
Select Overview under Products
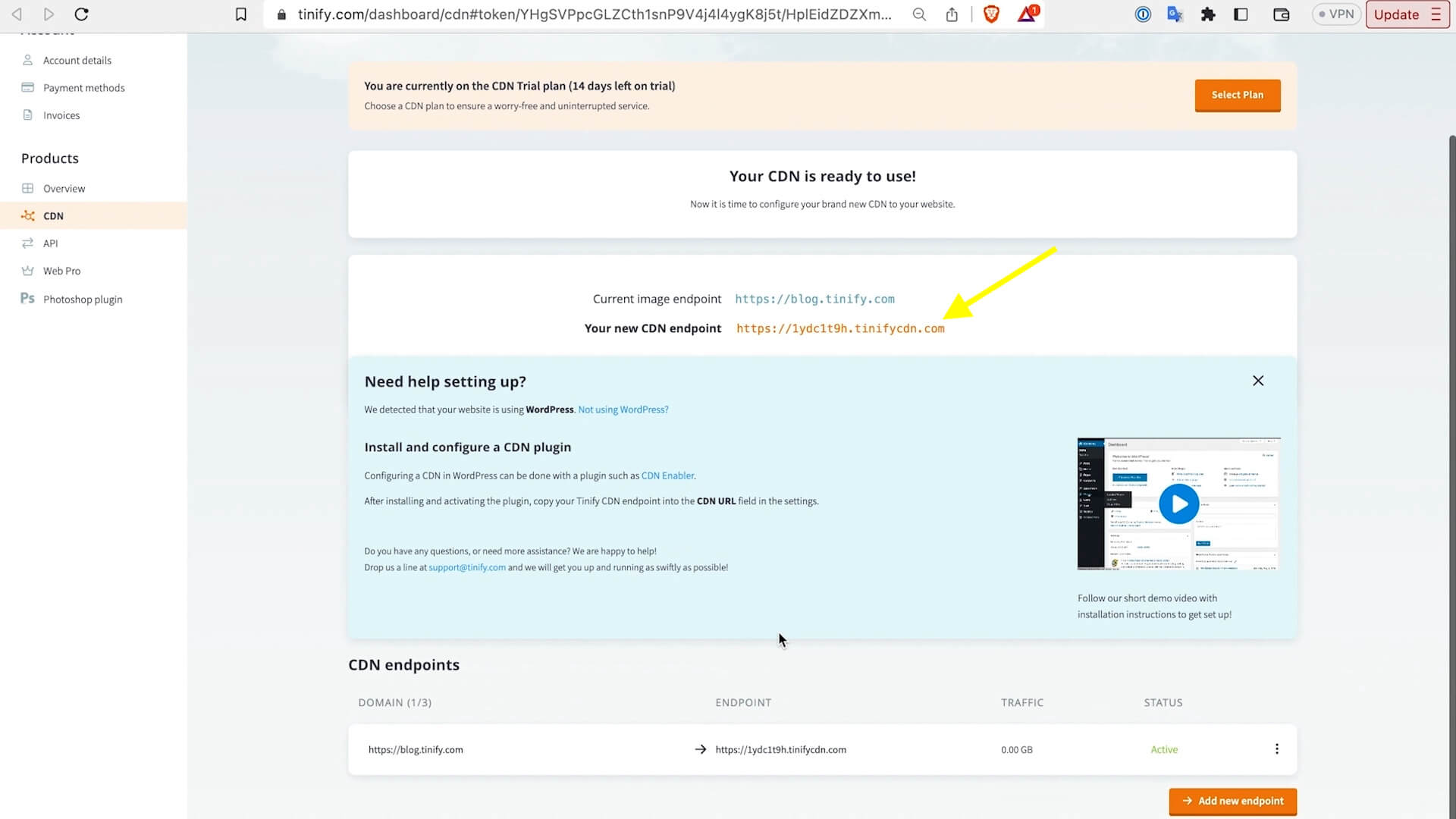coord(64,188)
